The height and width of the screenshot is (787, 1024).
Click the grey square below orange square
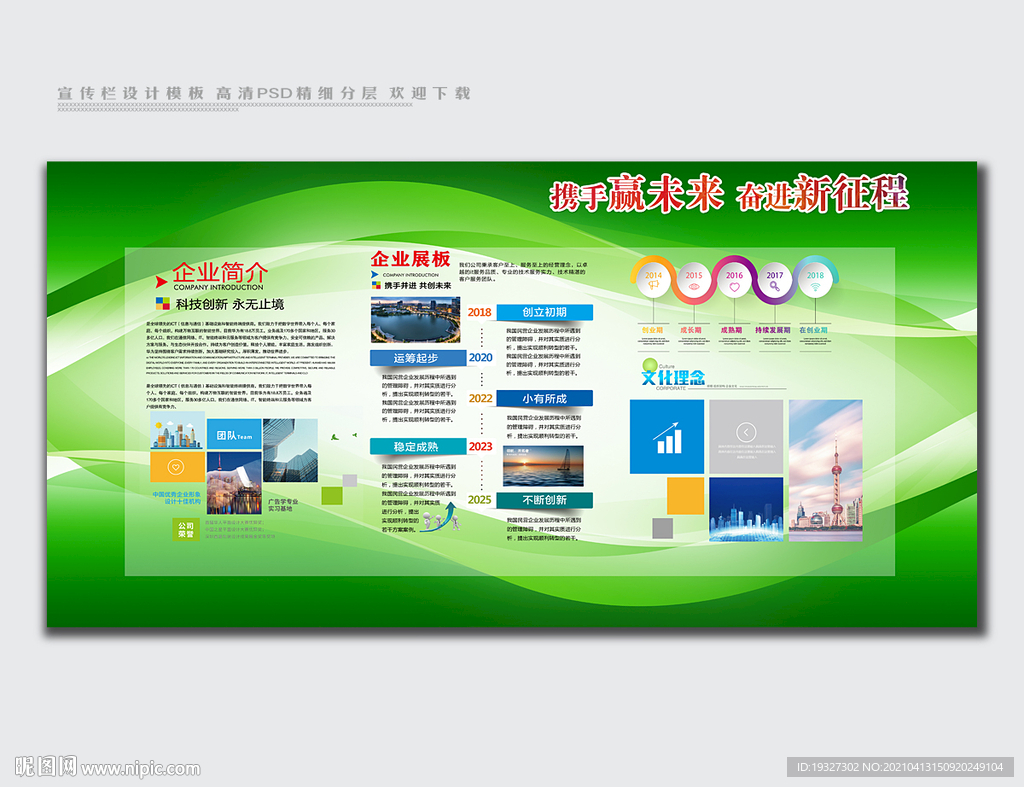[x=662, y=528]
